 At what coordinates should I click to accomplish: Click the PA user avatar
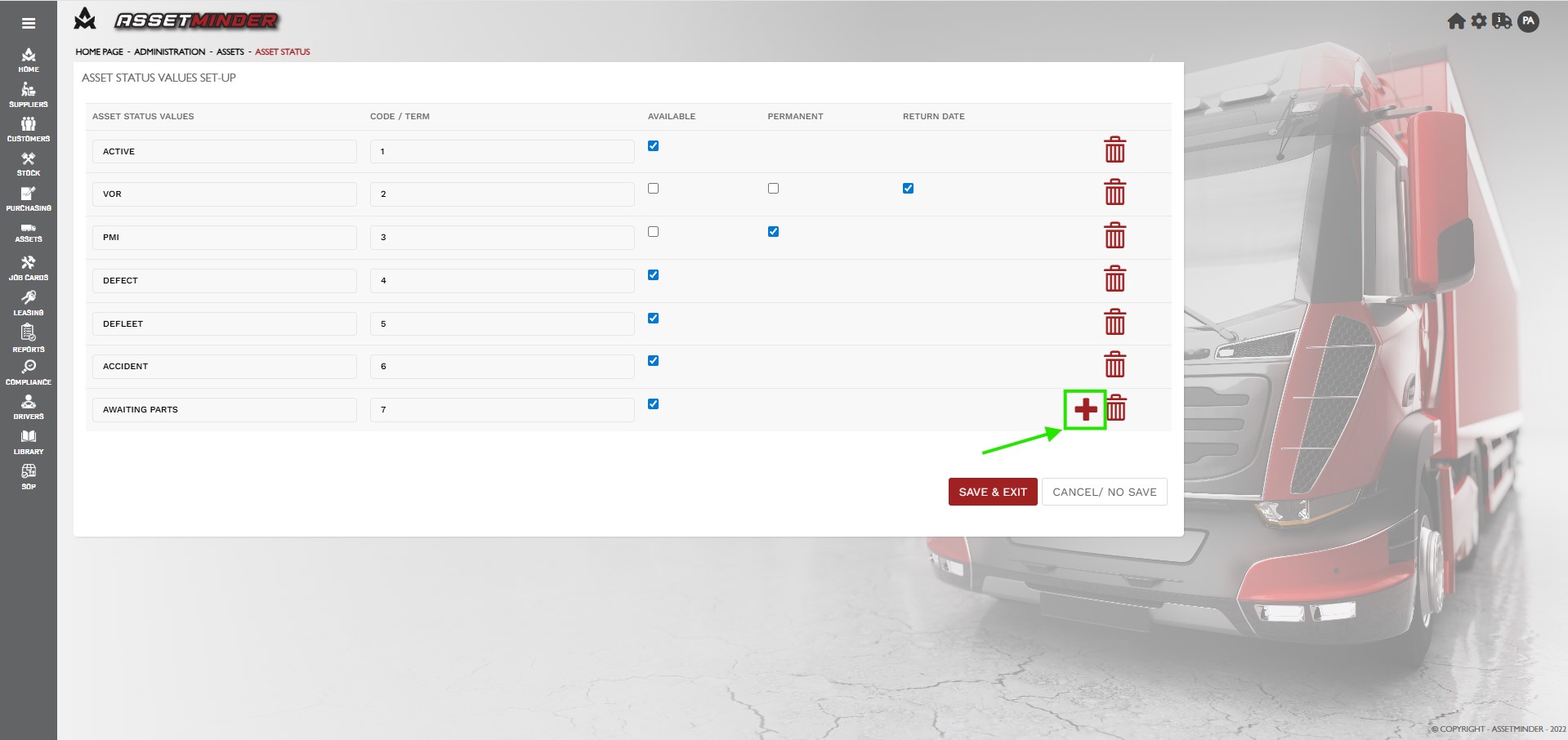click(1528, 22)
